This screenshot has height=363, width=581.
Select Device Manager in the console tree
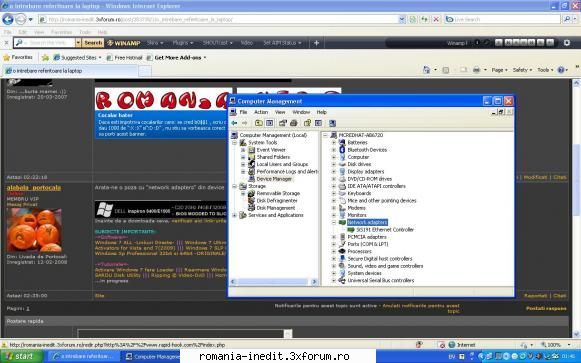tap(274, 179)
